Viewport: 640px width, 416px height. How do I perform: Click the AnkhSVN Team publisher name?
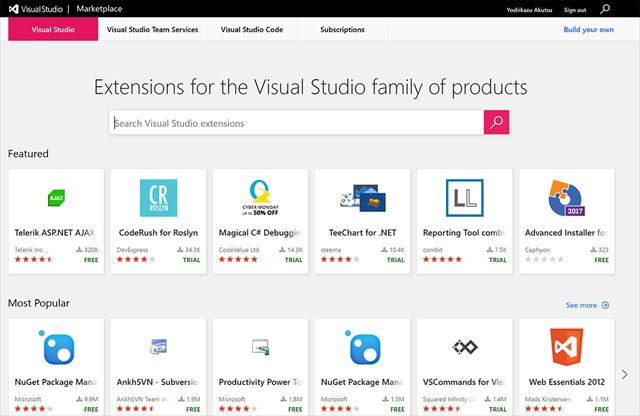(x=141, y=399)
